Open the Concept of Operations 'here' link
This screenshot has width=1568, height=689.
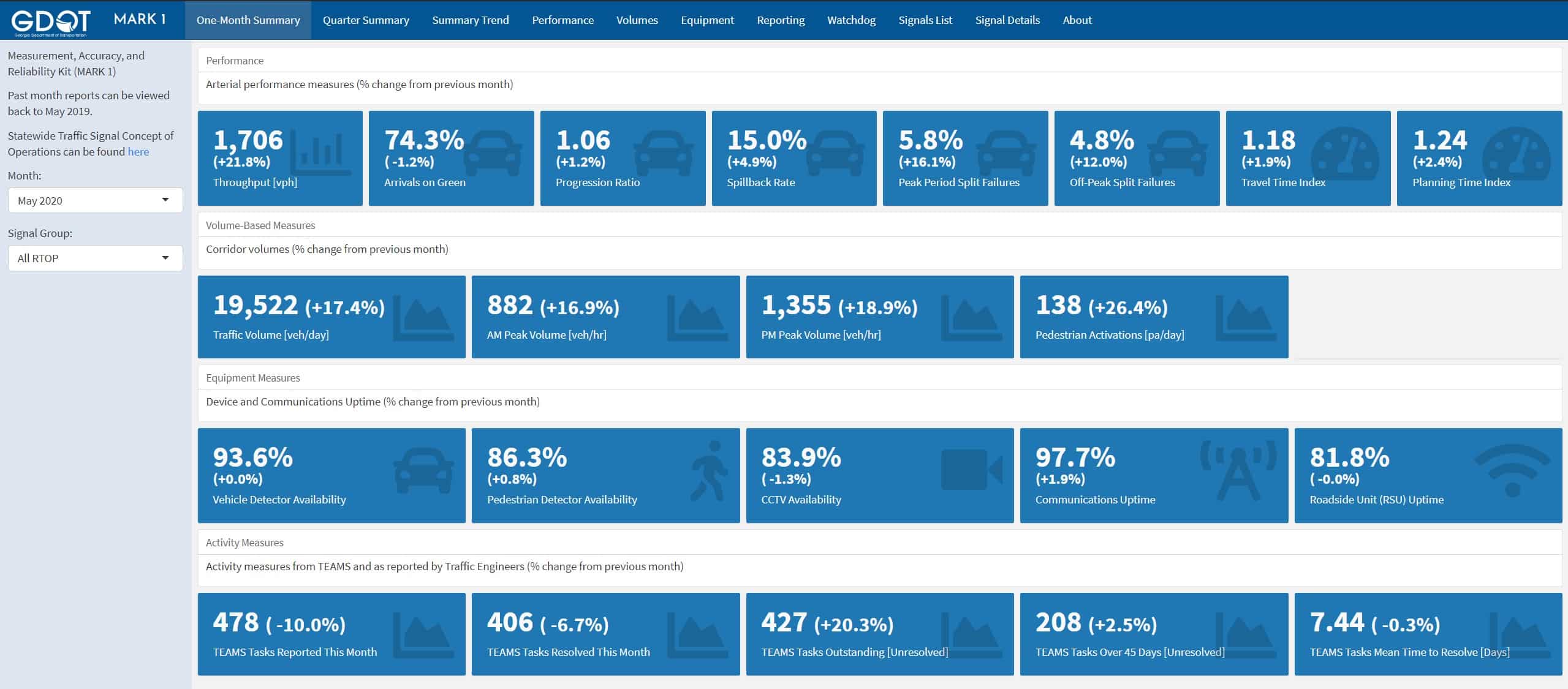click(x=138, y=152)
